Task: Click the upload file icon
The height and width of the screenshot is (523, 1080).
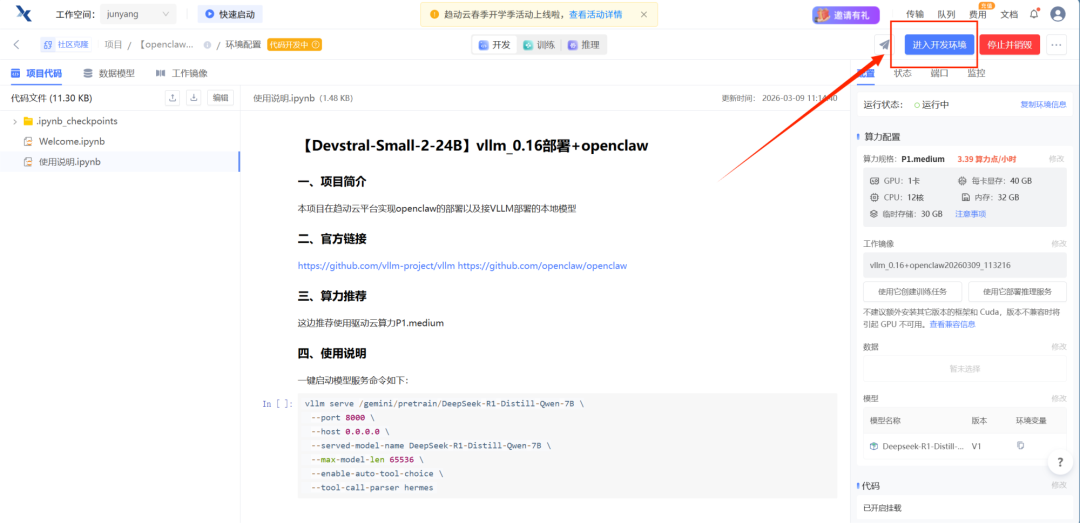Action: pyautogui.click(x=173, y=98)
